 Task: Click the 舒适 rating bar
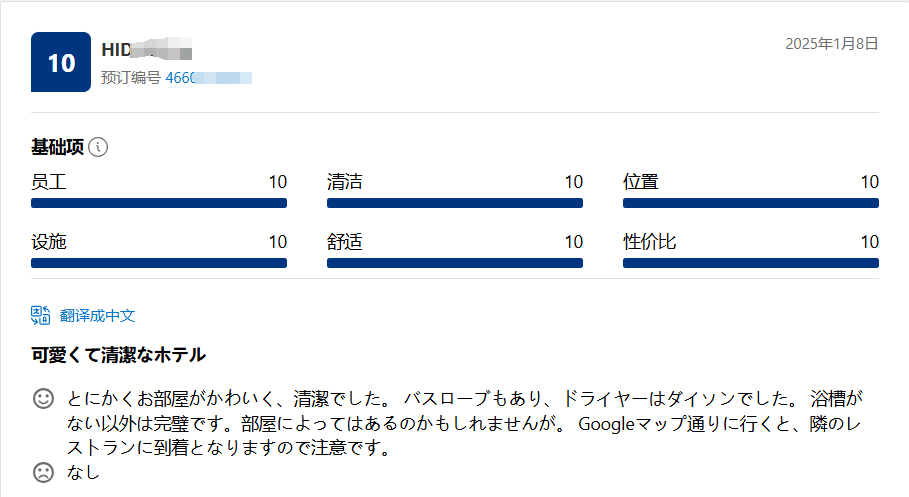(454, 263)
